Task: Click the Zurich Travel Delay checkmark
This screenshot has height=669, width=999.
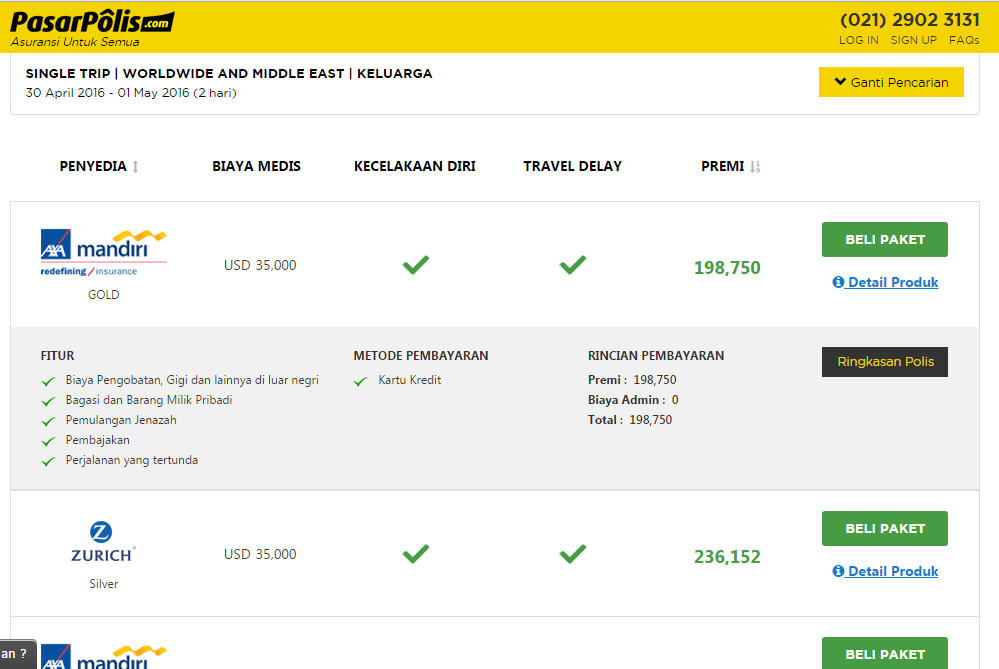Action: (x=573, y=554)
